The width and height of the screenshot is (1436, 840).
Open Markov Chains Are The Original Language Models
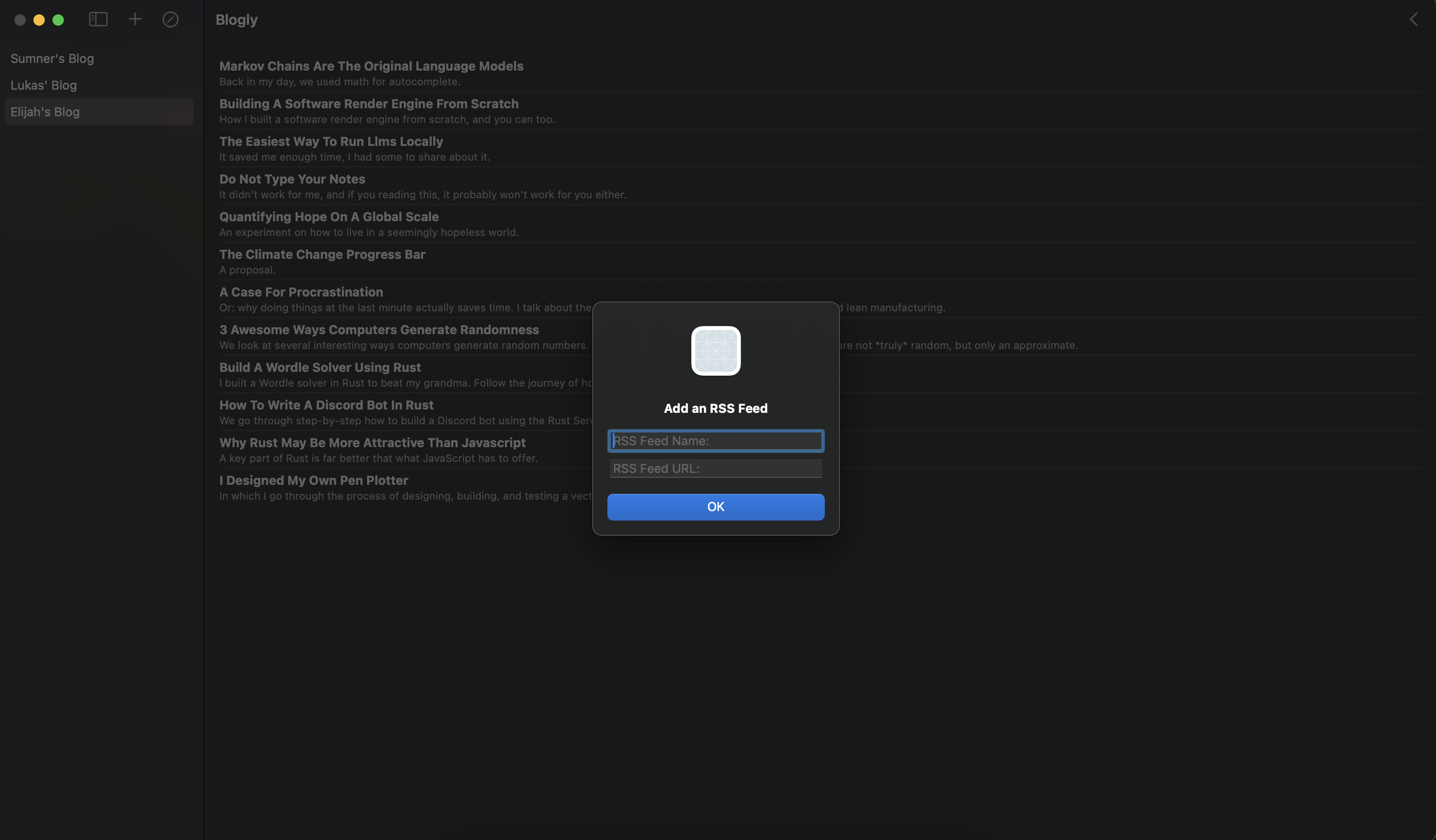pos(371,66)
